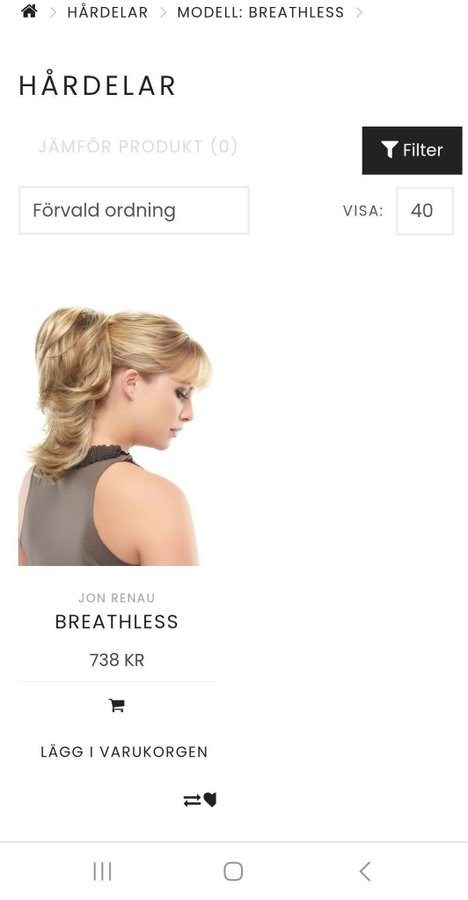
Task: Tap the compare arrows icon on Breathless
Action: 192,800
